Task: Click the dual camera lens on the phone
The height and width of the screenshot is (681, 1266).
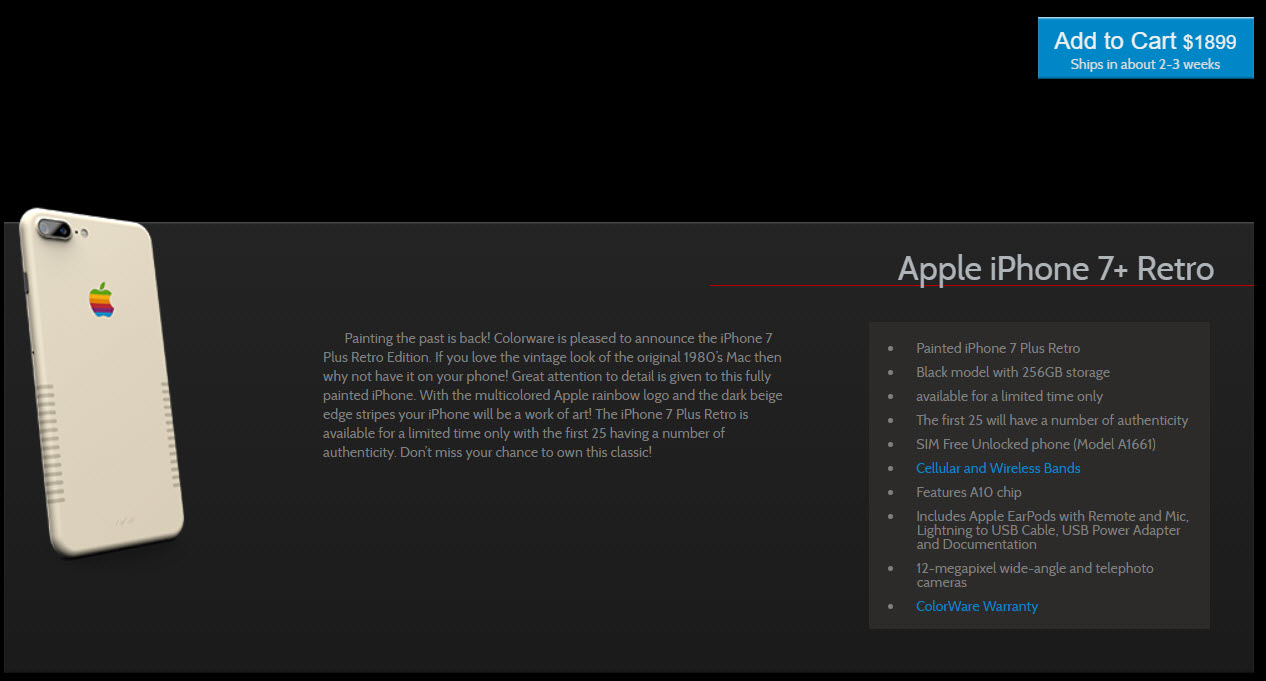Action: point(55,230)
